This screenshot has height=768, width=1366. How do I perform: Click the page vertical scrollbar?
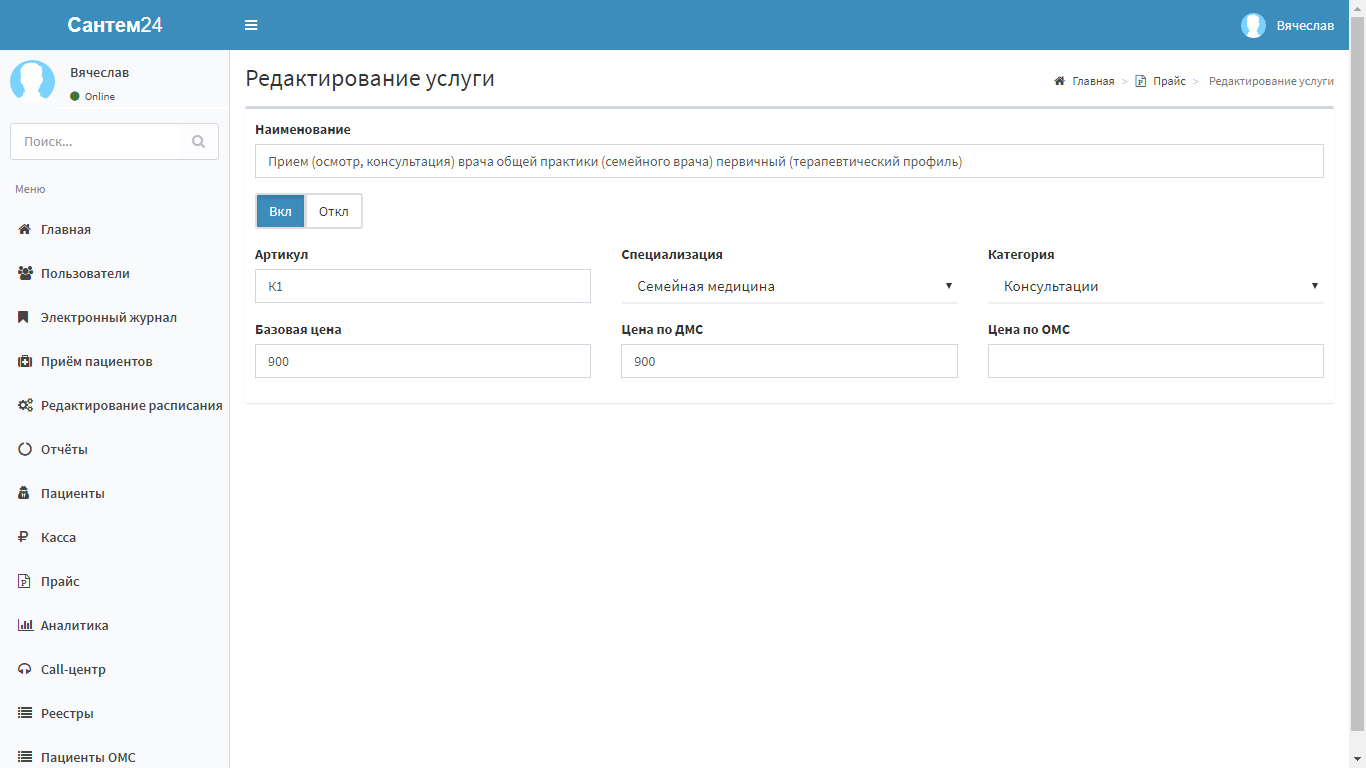click(x=1357, y=372)
